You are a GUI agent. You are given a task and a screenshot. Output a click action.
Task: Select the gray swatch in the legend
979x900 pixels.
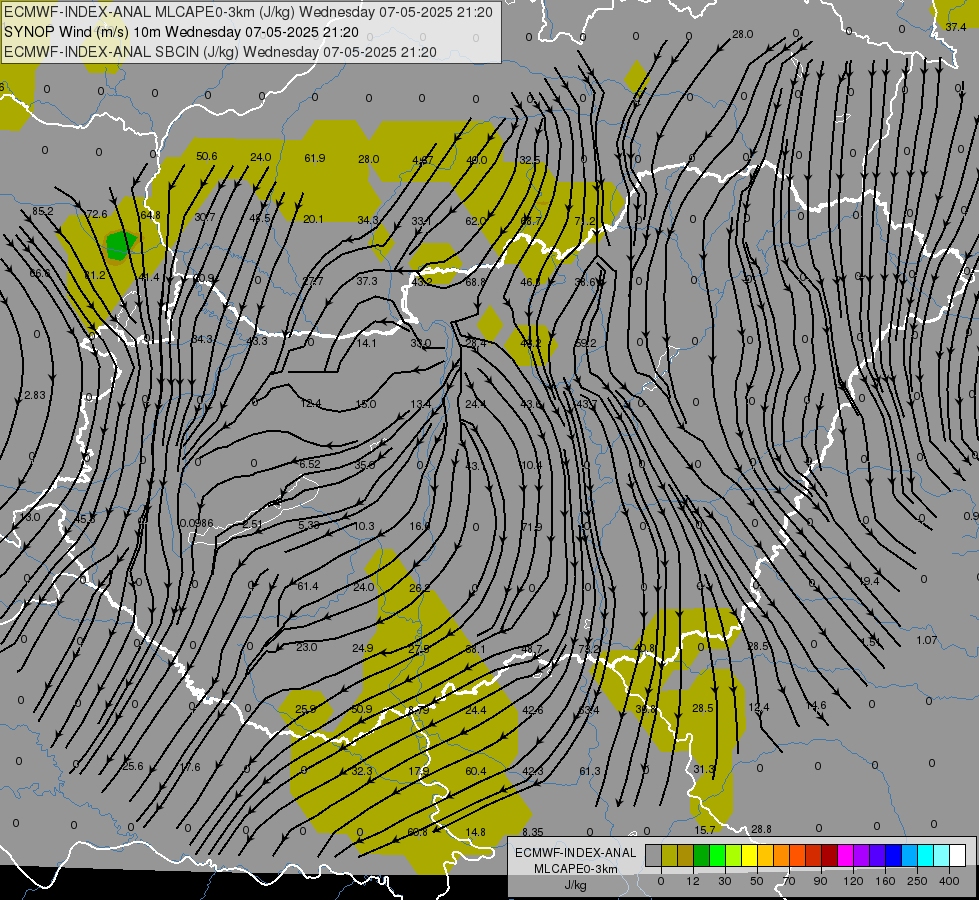point(653,855)
